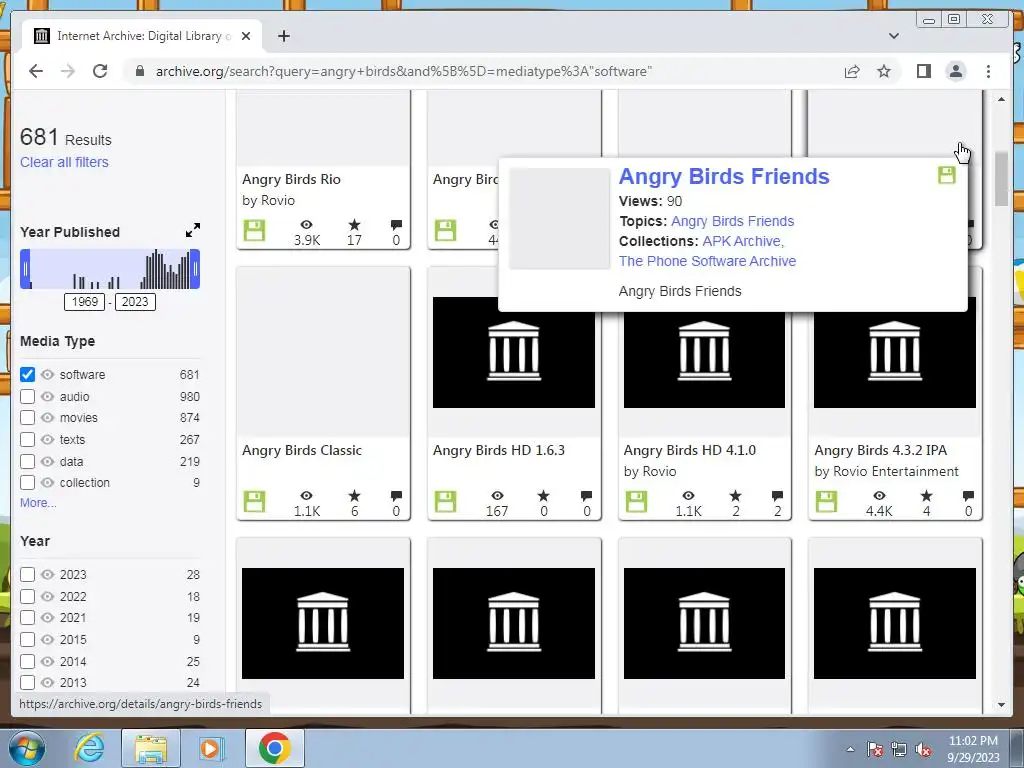Click the scroll down arrow on the page scrollbar
Viewport: 1024px width, 768px height.
(x=1001, y=705)
